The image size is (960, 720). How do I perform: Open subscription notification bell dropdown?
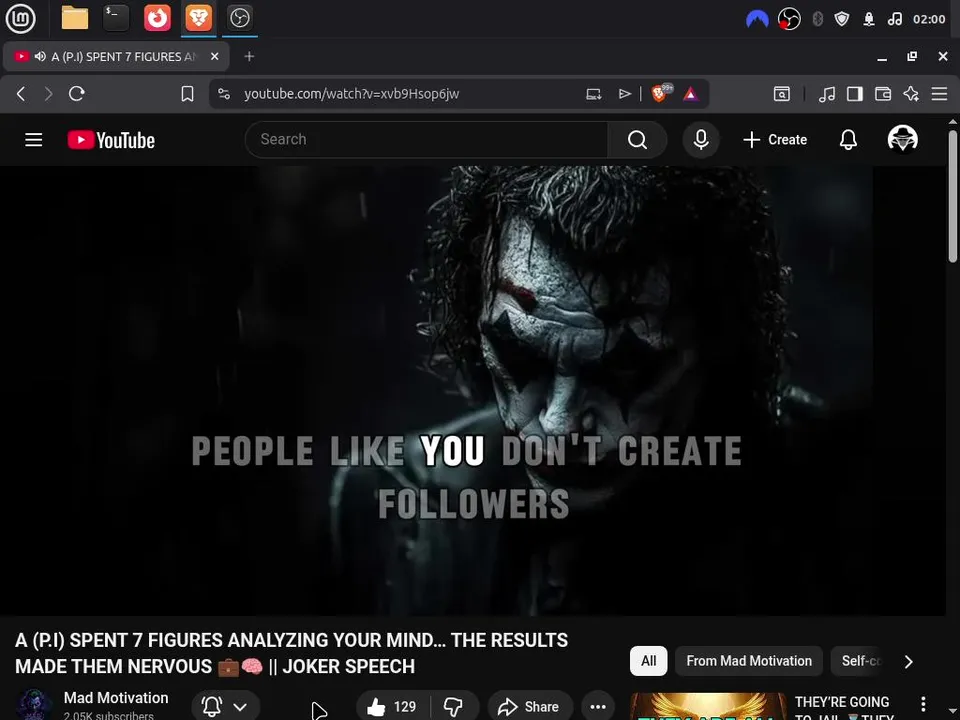click(x=225, y=707)
